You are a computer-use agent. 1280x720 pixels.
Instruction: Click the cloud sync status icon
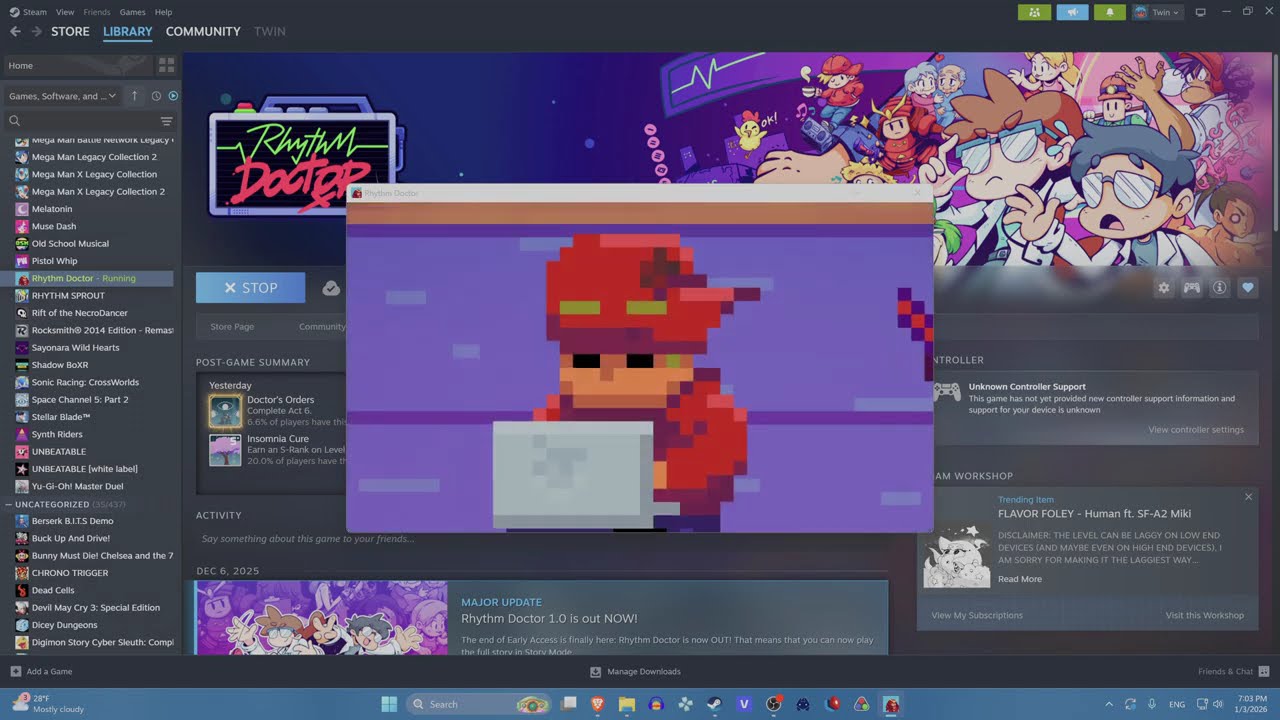[x=331, y=288]
